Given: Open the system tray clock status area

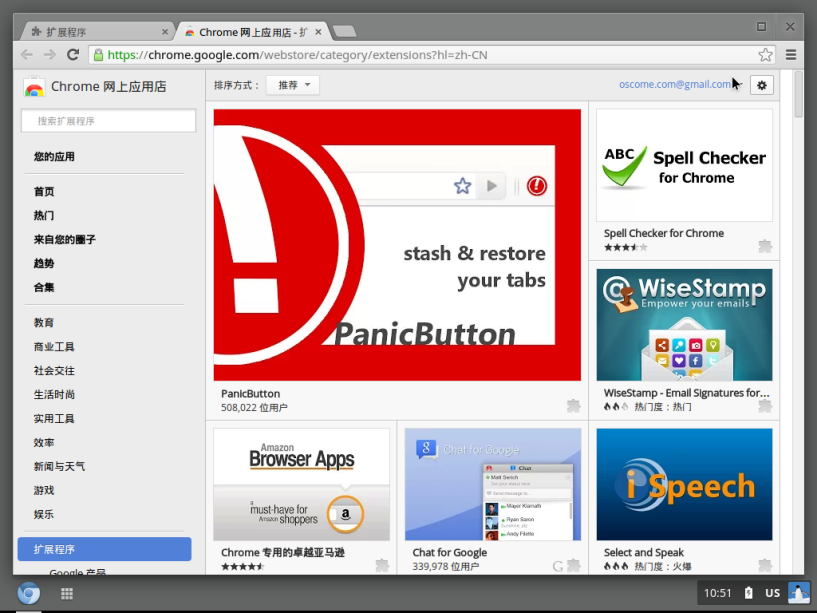Looking at the screenshot, I should (718, 593).
